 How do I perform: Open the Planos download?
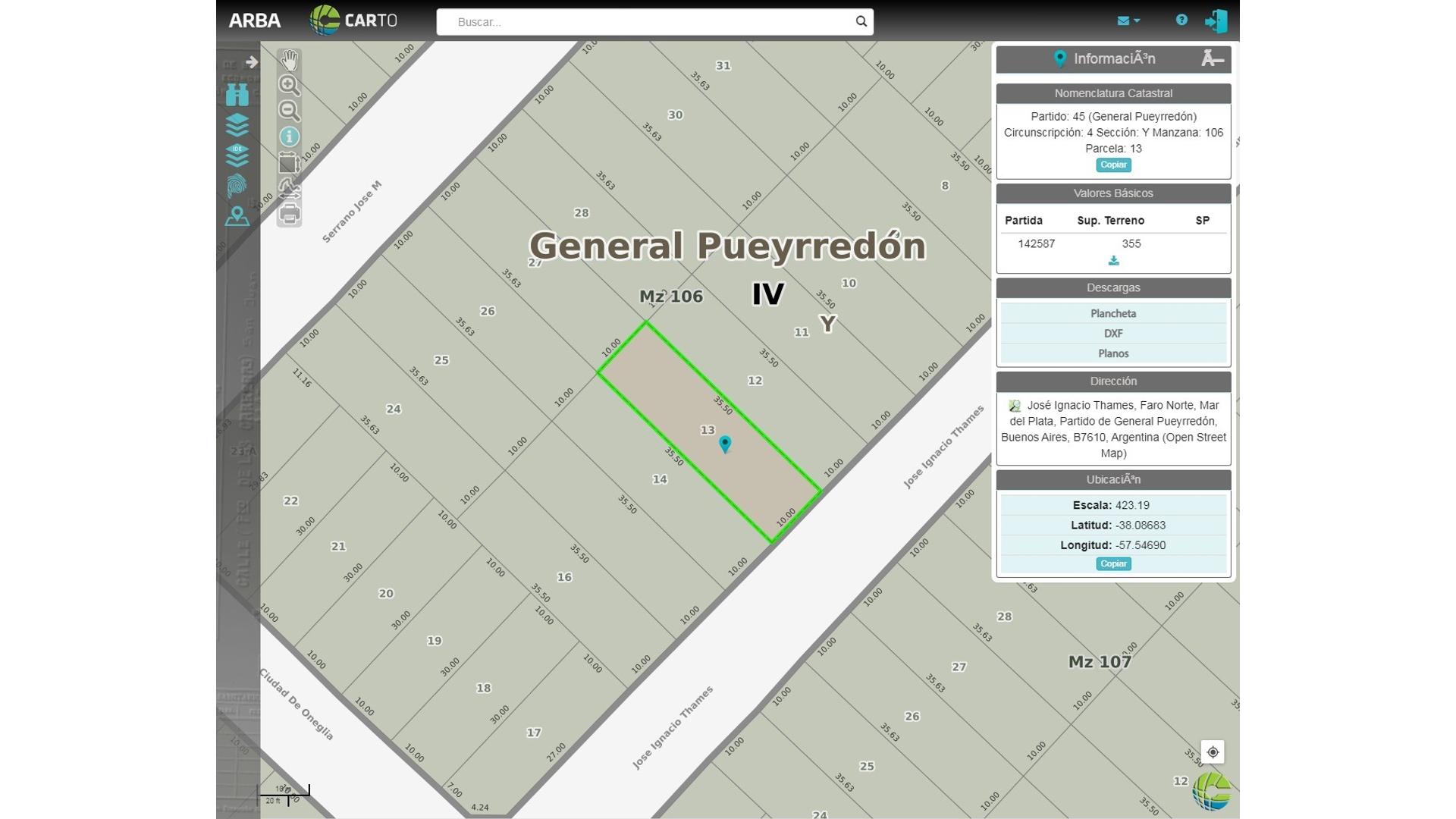tap(1113, 353)
